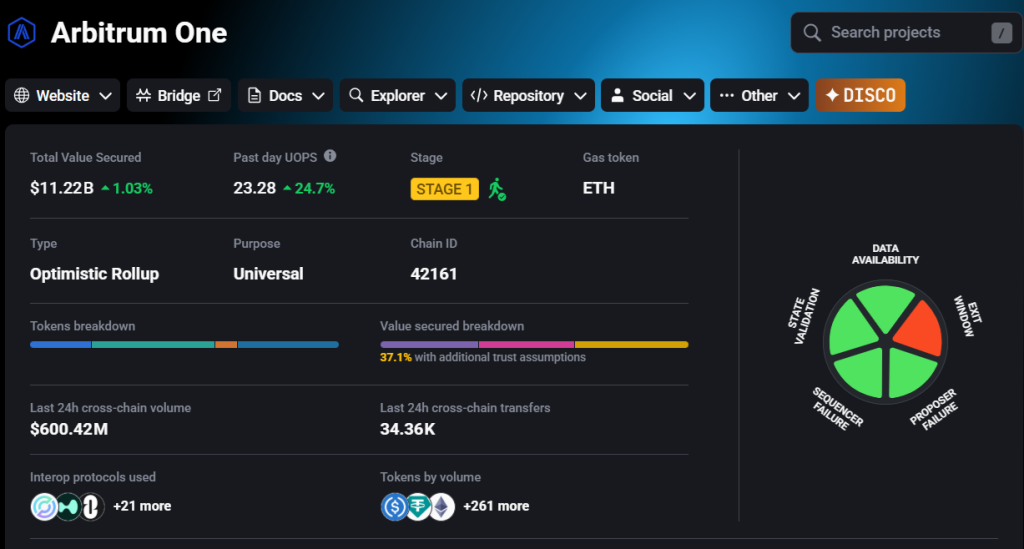This screenshot has height=549, width=1024.
Task: Show +21 more interop protocols
Action: pos(142,506)
